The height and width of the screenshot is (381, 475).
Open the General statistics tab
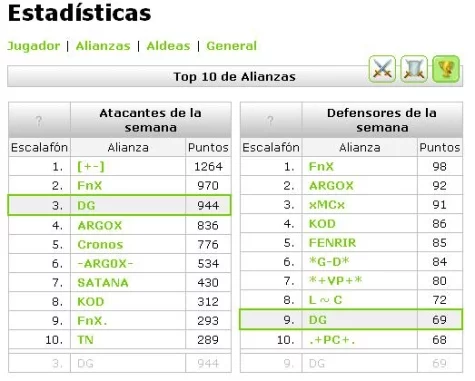pyautogui.click(x=232, y=46)
